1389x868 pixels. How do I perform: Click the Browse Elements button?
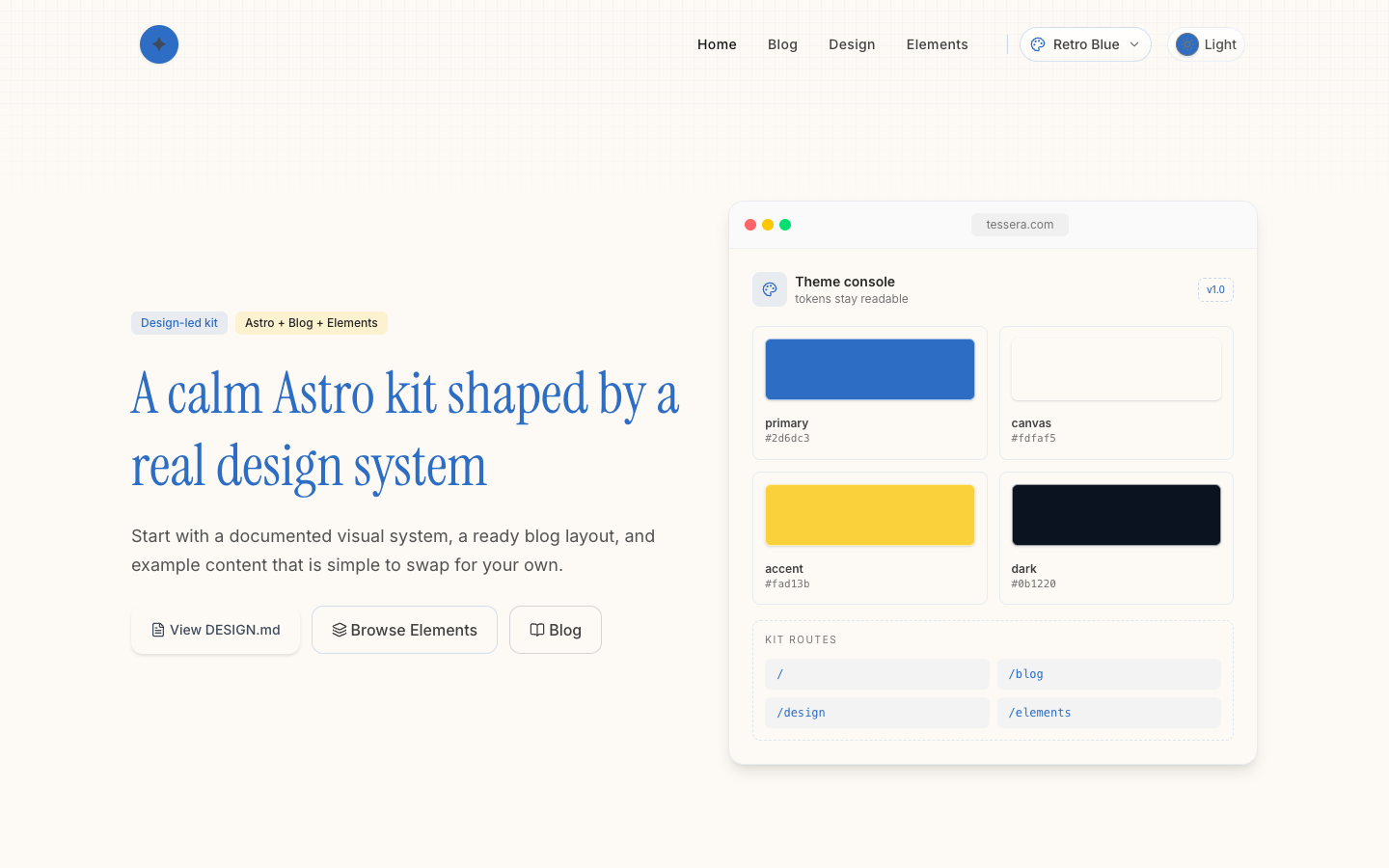404,630
